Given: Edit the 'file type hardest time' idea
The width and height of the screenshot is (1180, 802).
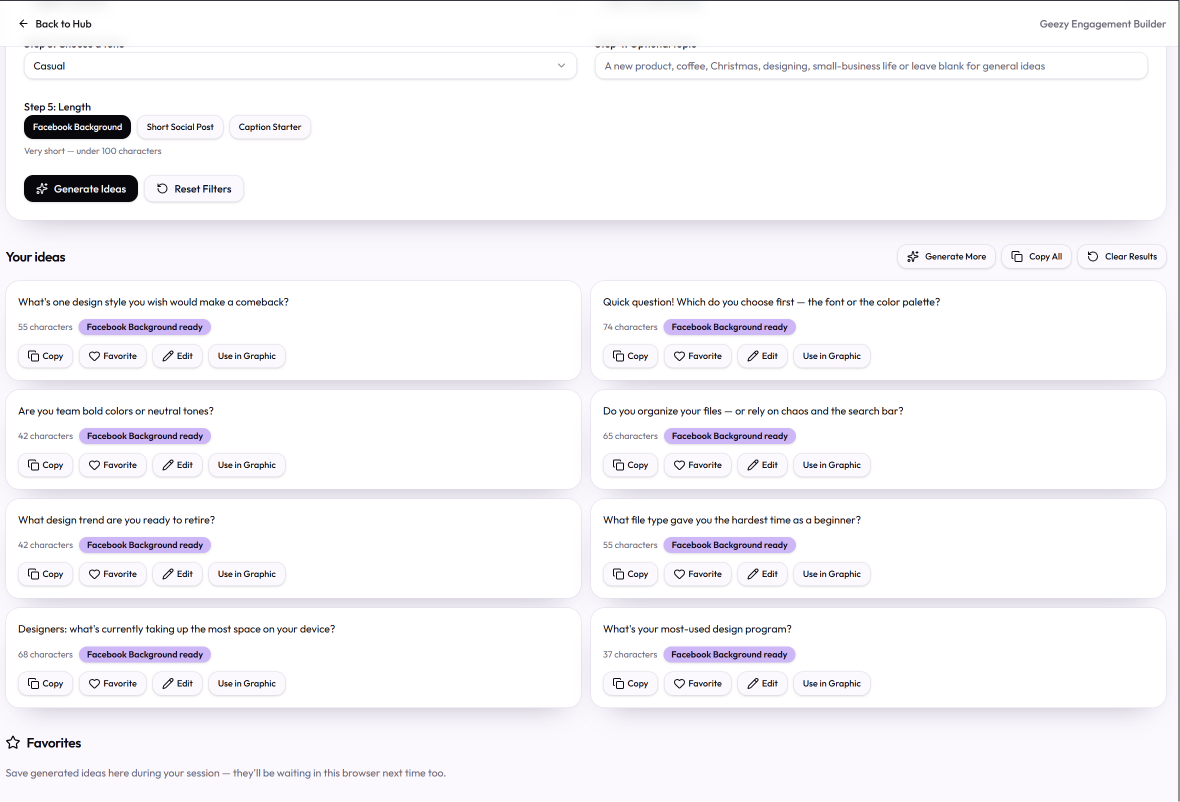Looking at the screenshot, I should tap(762, 574).
